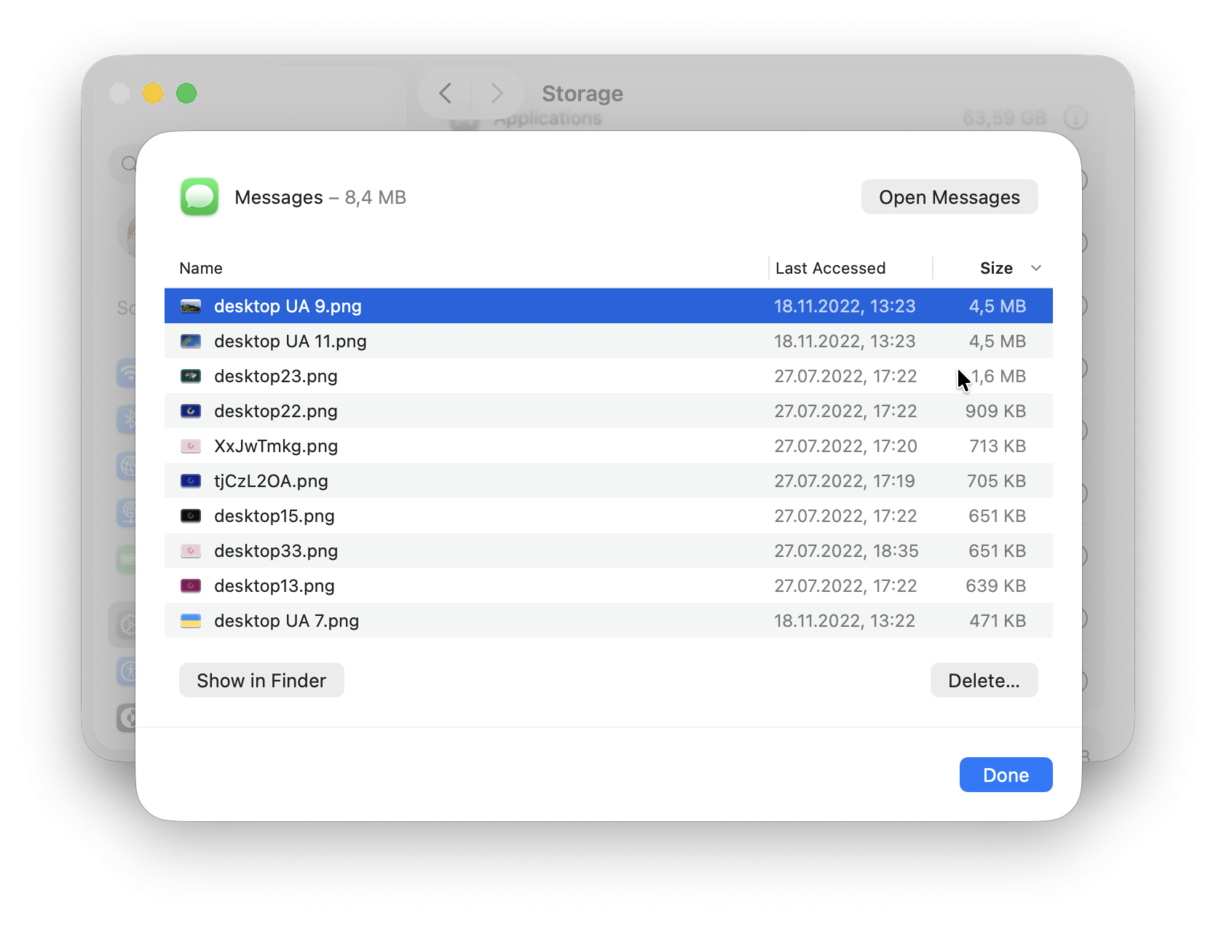Confirm with the Done button
The height and width of the screenshot is (929, 1216).
(x=1006, y=774)
